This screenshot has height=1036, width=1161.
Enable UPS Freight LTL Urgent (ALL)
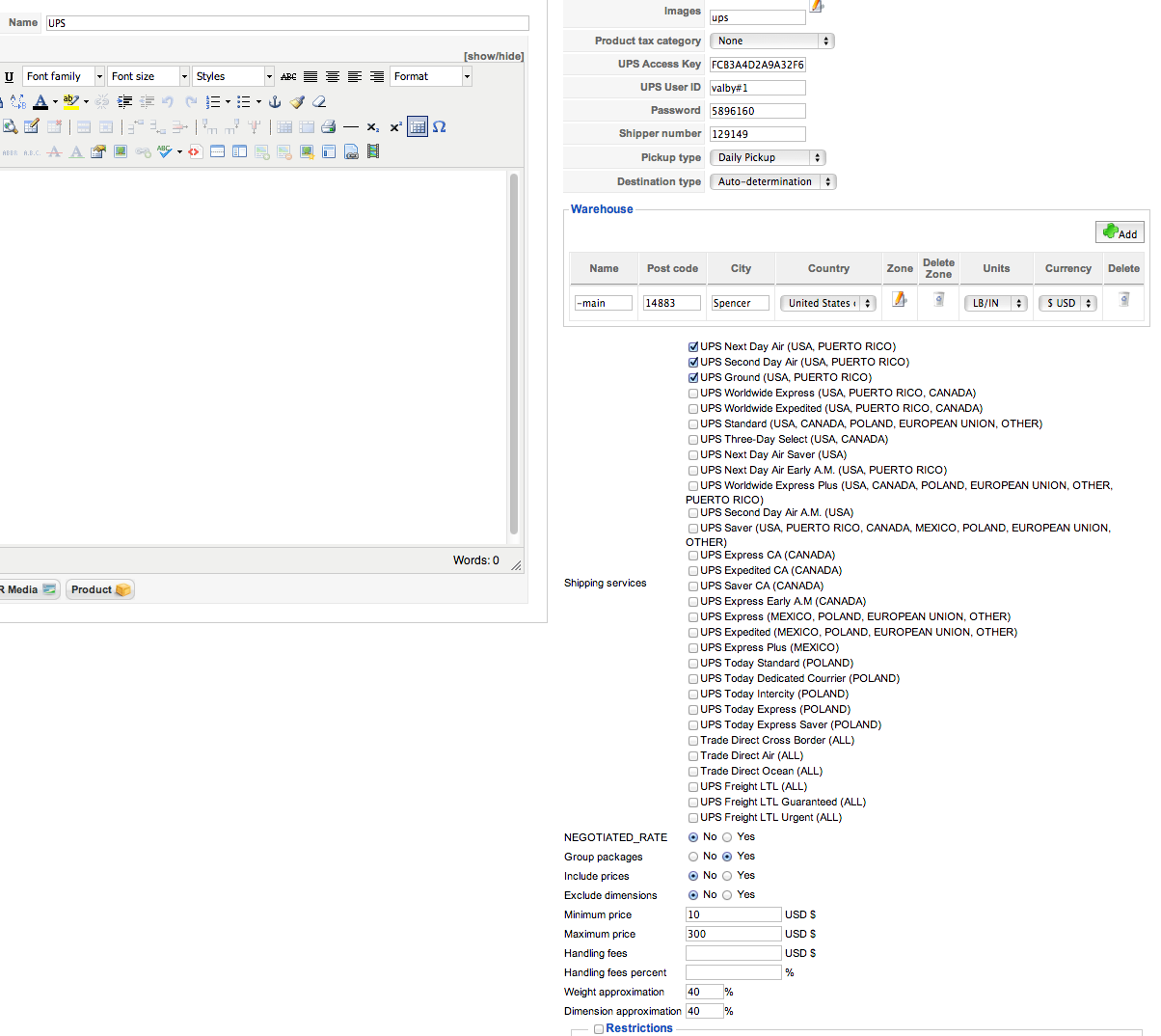pyautogui.click(x=693, y=817)
